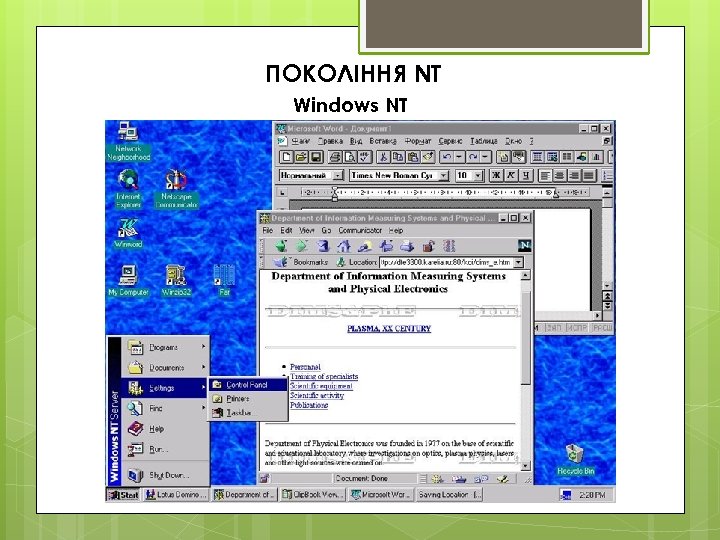Image resolution: width=720 pixels, height=540 pixels.
Task: Expand Find submenu in Start menu
Action: pyautogui.click(x=165, y=408)
